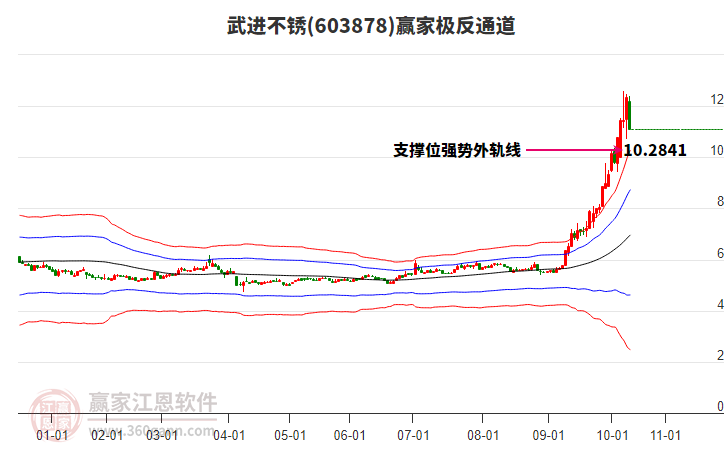Click the x-axis date 08-01
This screenshot has width=726, height=450.
(483, 435)
